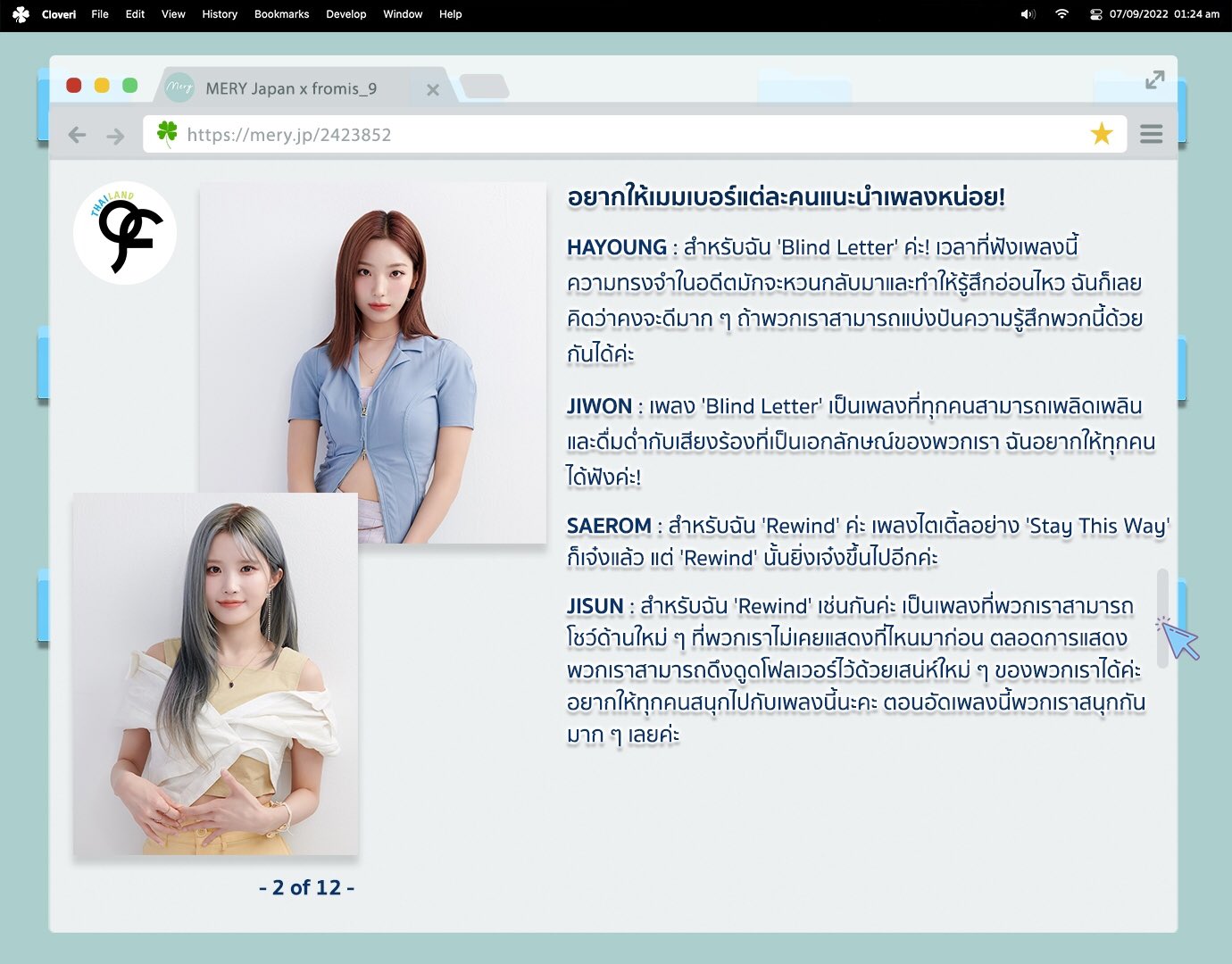
Task: Click the page scrollbar thumb
Action: 1162,618
